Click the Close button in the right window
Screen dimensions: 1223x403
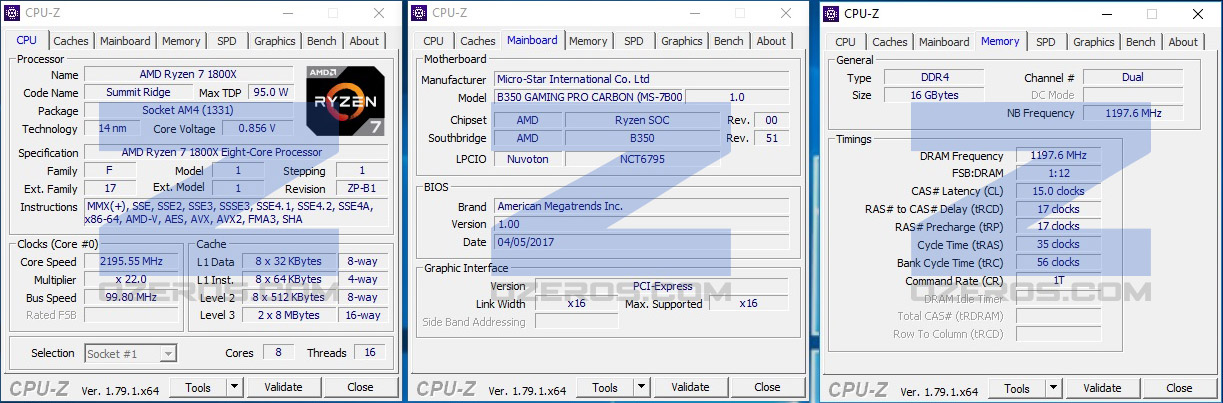tap(1179, 388)
